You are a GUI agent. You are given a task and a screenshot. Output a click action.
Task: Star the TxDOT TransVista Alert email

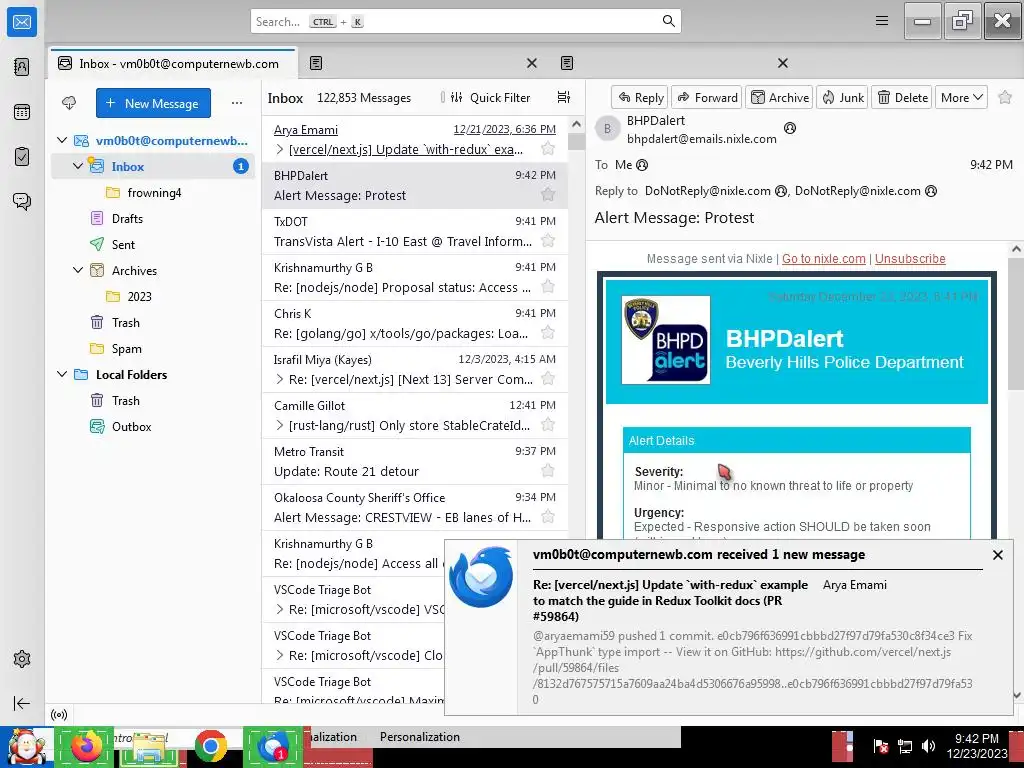(548, 240)
